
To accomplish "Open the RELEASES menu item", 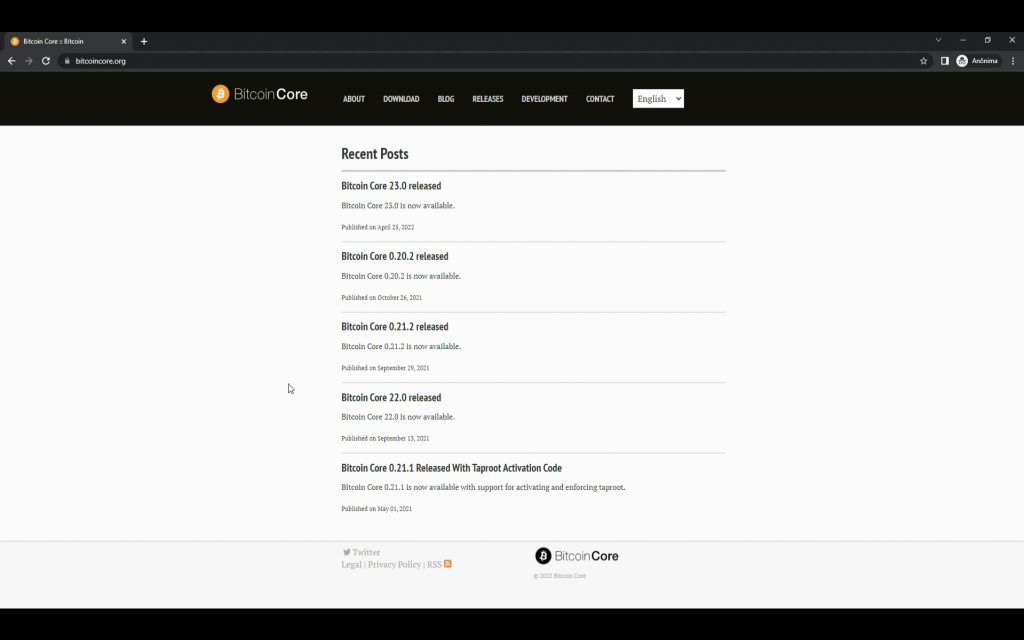I will (488, 99).
